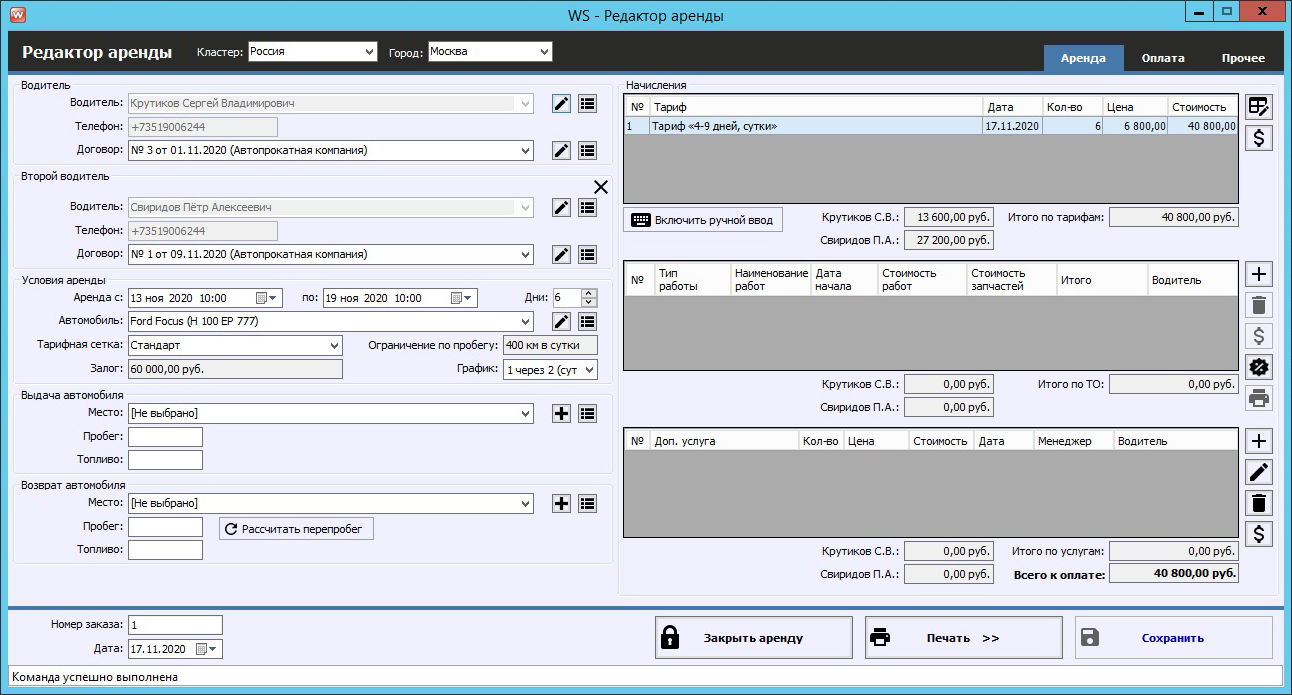Click pencil icon to edit additional service
Screen dimensions: 1292x695
click(1259, 472)
